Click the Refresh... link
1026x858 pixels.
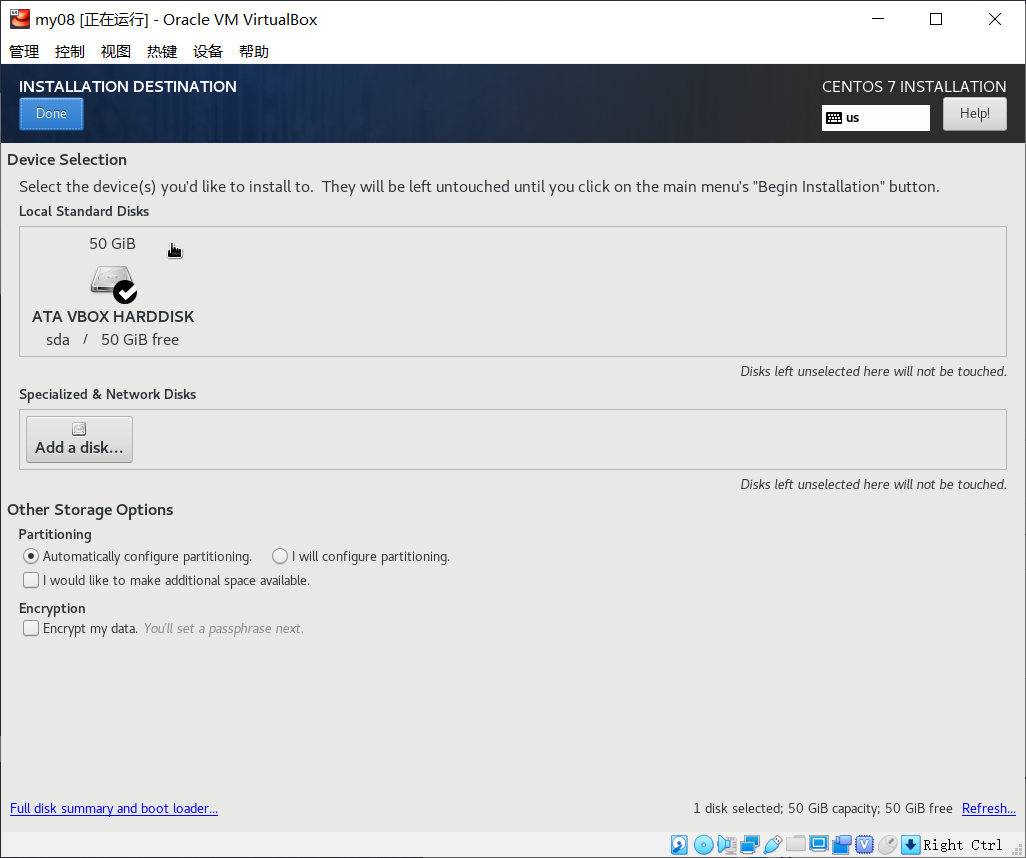click(989, 808)
